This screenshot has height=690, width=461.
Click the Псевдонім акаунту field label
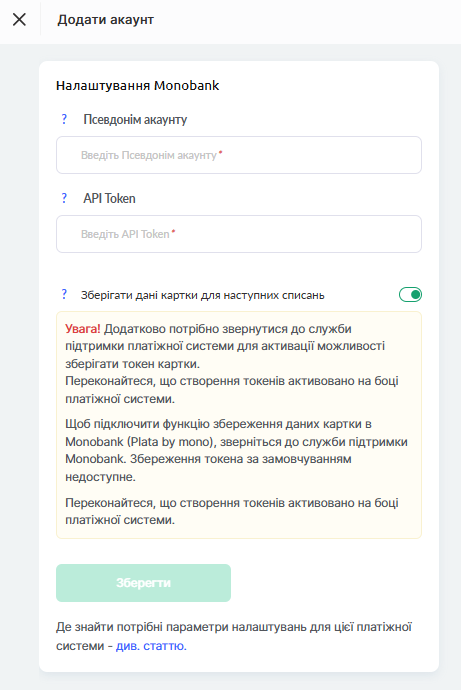135,120
